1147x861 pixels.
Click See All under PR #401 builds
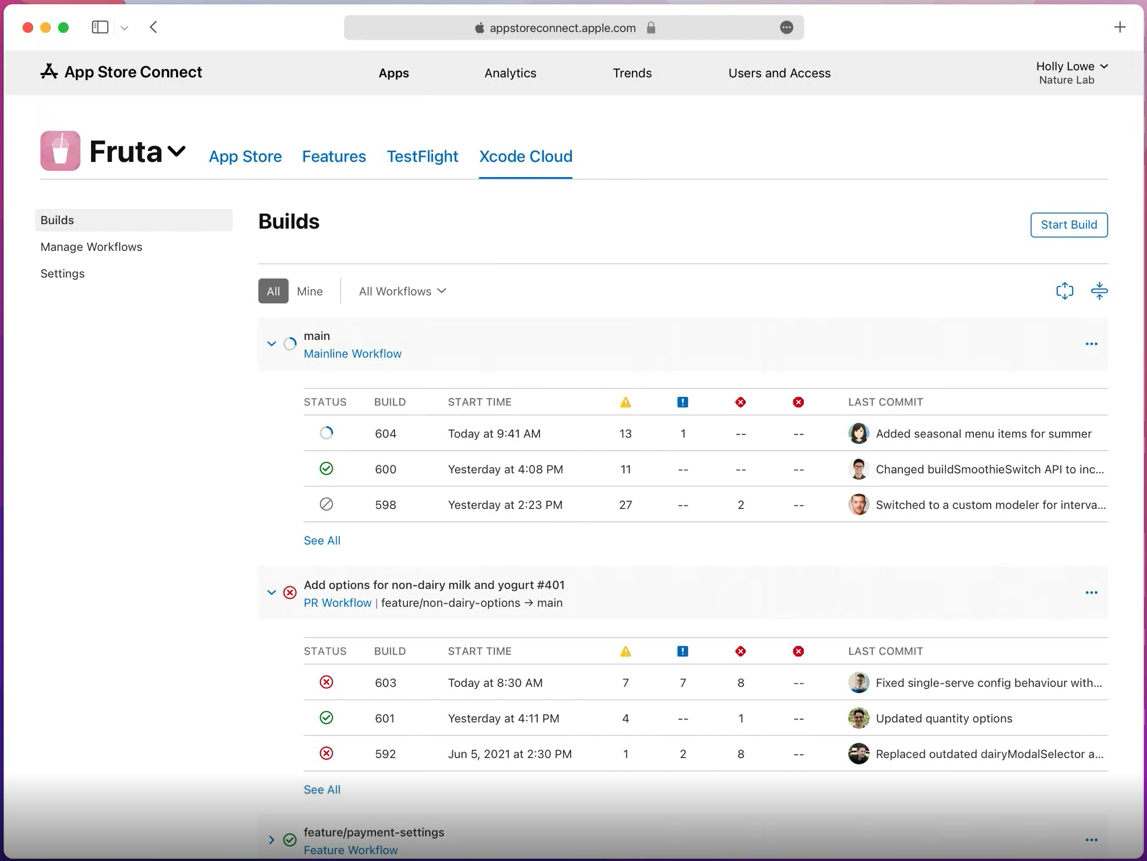tap(322, 789)
